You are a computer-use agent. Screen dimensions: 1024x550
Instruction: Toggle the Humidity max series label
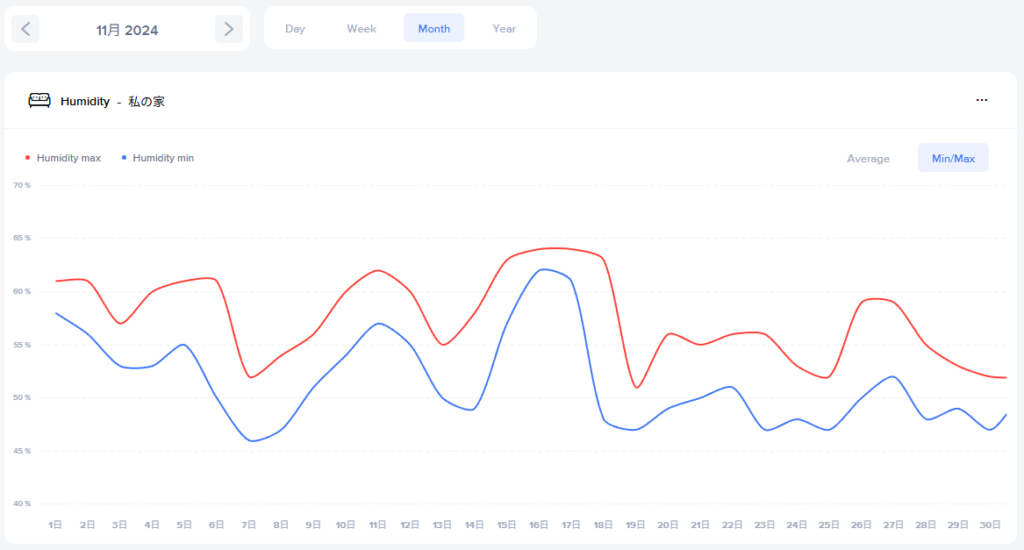point(68,158)
